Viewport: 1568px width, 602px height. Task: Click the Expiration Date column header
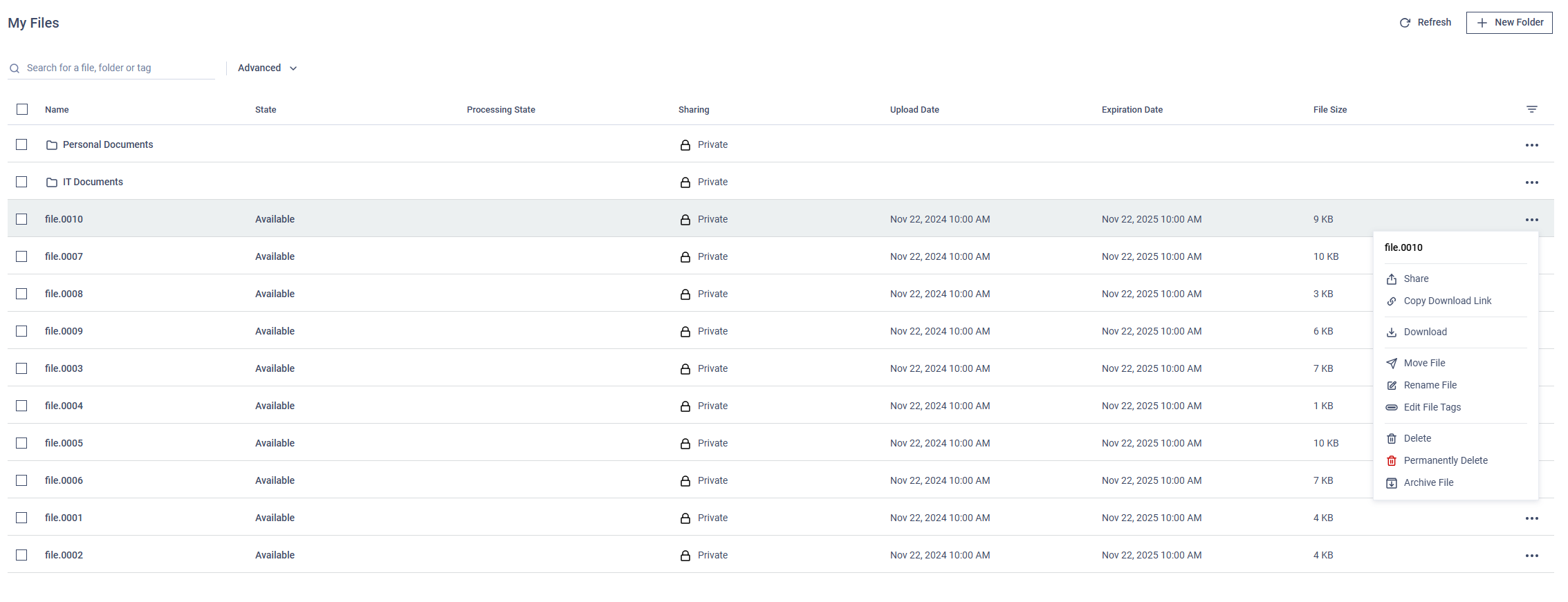(1132, 109)
